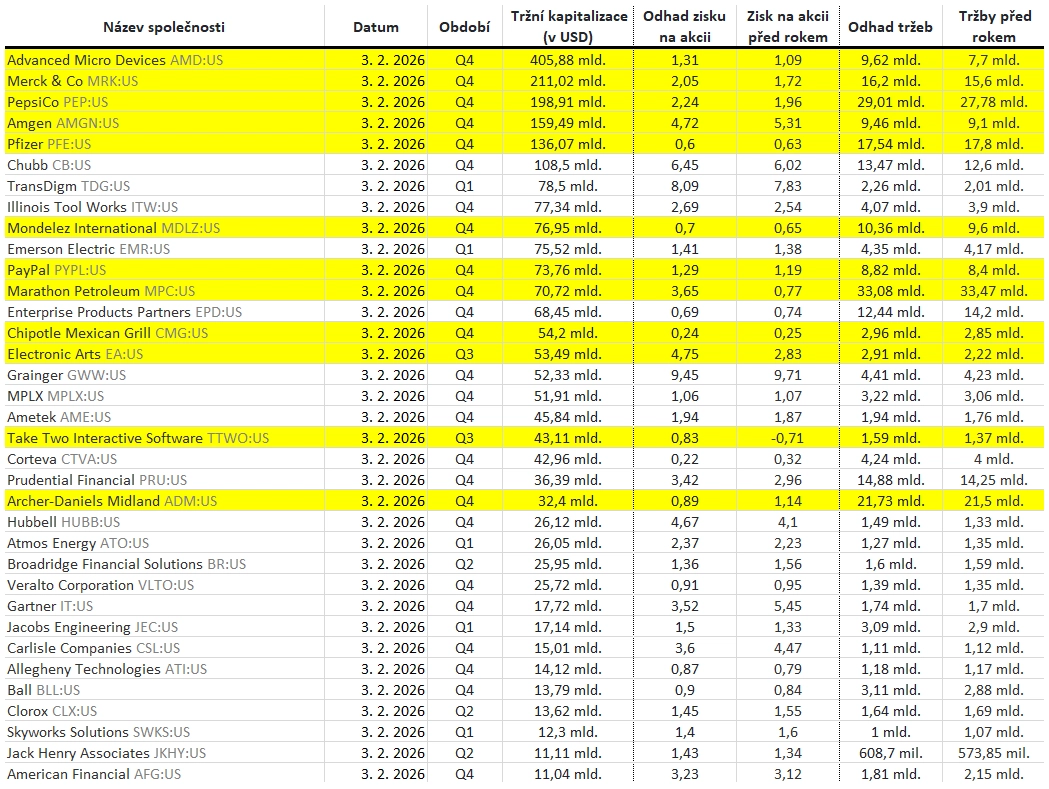Image resolution: width=1049 pixels, height=789 pixels.
Task: Open the Advanced Micro Devices AMD:US row
Action: [115, 60]
